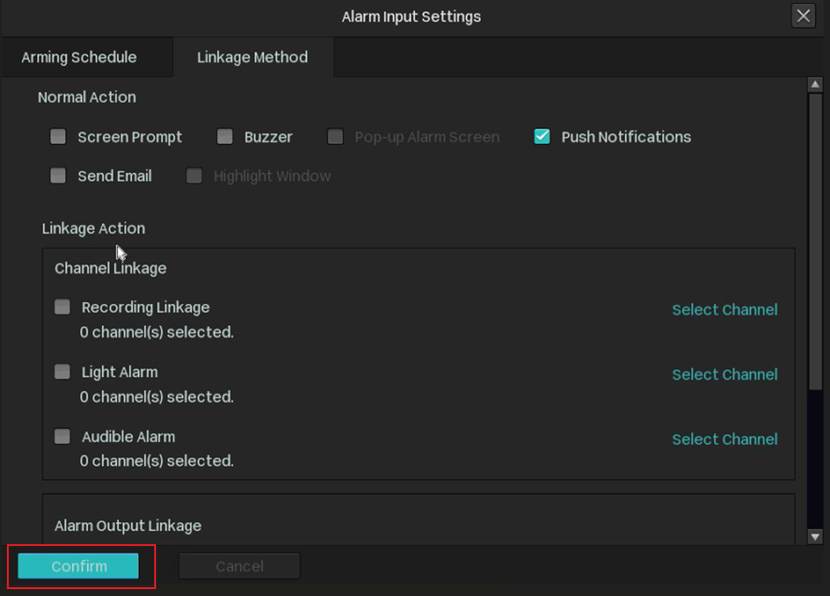Switch to the Arming Schedule tab
This screenshot has width=830, height=596.
coord(79,57)
